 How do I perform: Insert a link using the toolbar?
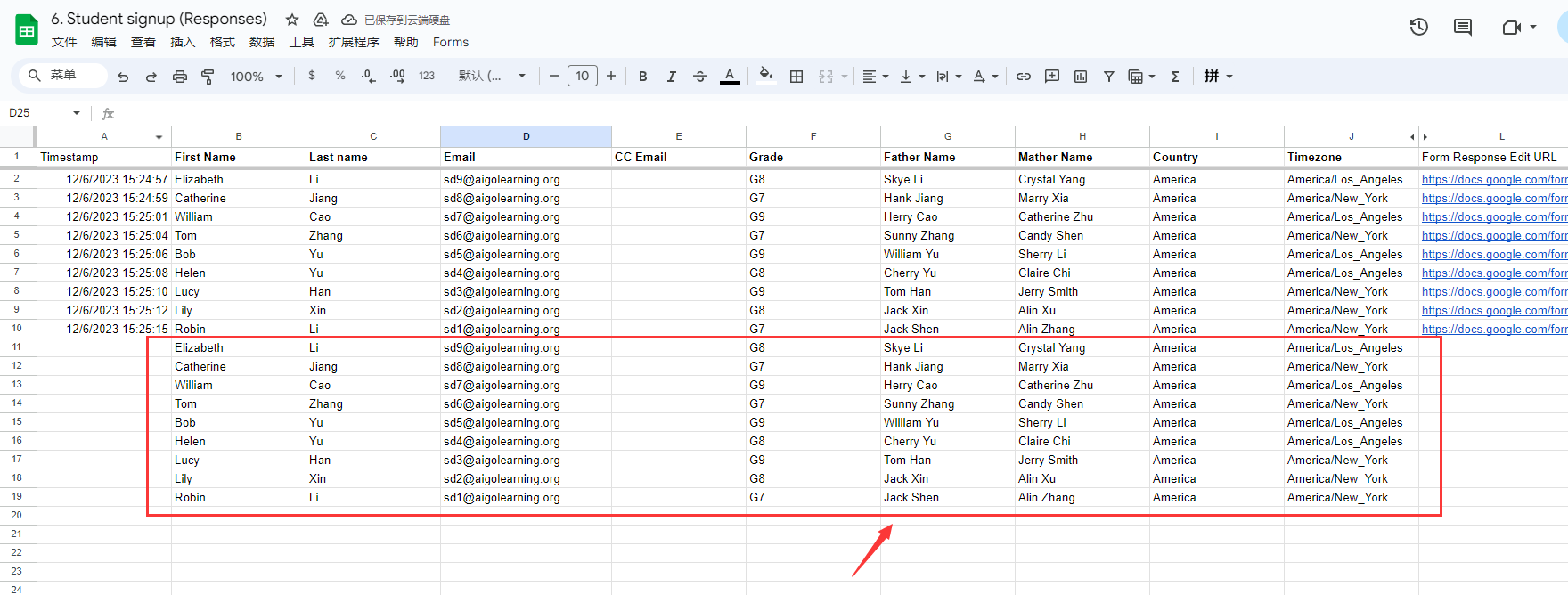point(1024,77)
